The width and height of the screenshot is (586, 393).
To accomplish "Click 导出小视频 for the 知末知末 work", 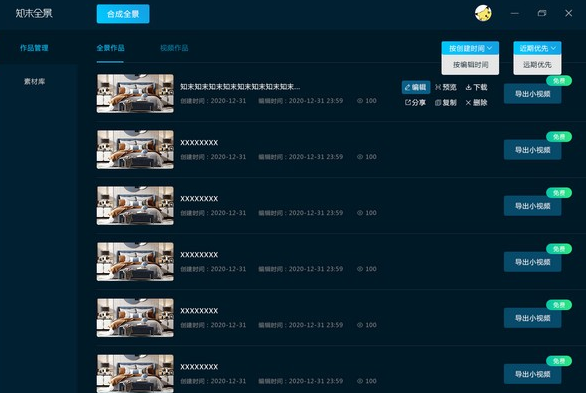I will 532,94.
